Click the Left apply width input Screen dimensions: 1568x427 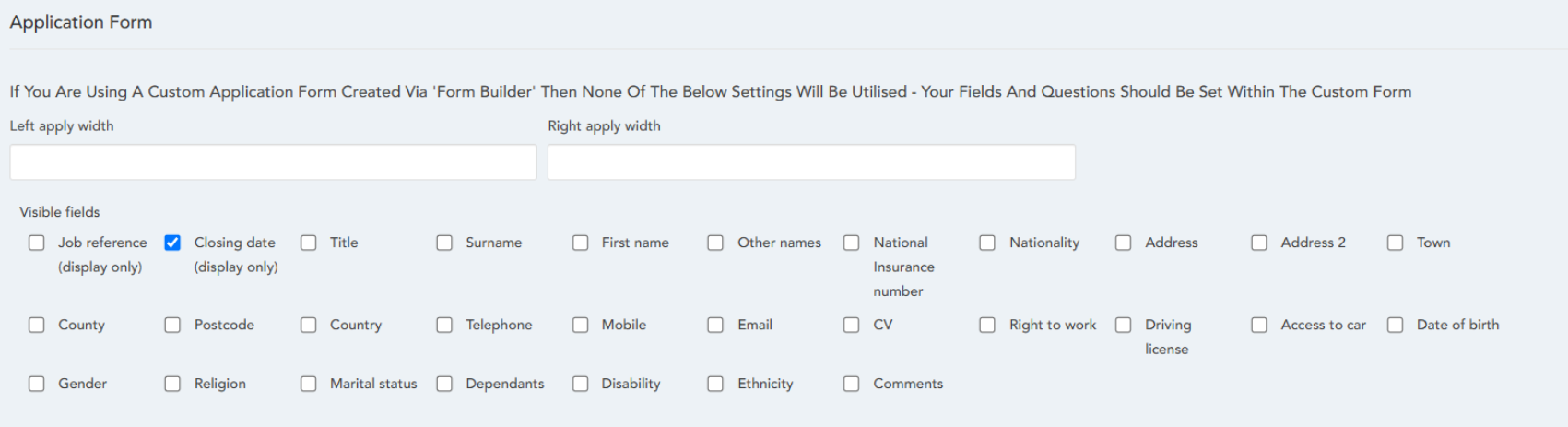pyautogui.click(x=273, y=162)
